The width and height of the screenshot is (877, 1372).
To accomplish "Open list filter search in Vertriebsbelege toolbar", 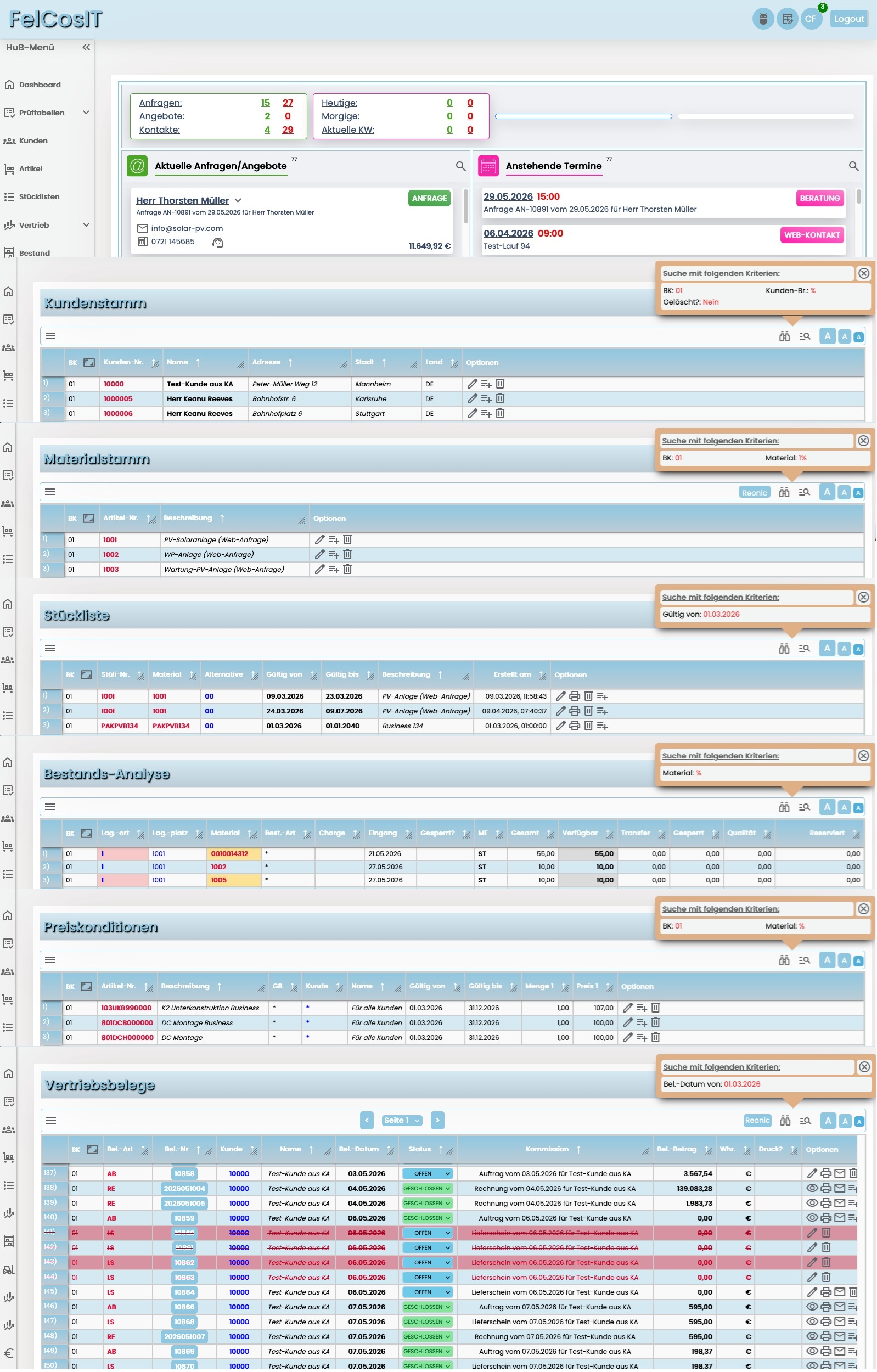I will click(x=805, y=1121).
